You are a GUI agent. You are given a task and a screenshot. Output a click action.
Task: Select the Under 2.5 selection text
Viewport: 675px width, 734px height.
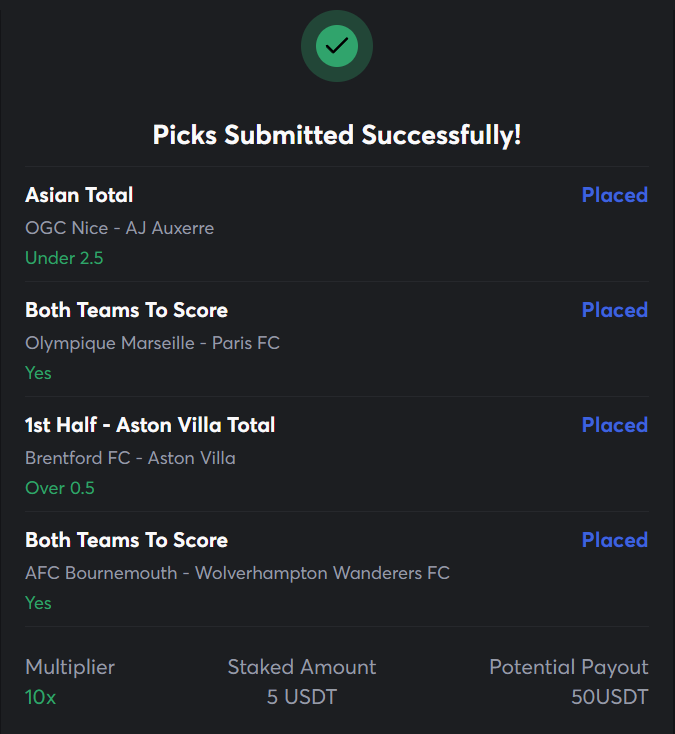click(64, 258)
